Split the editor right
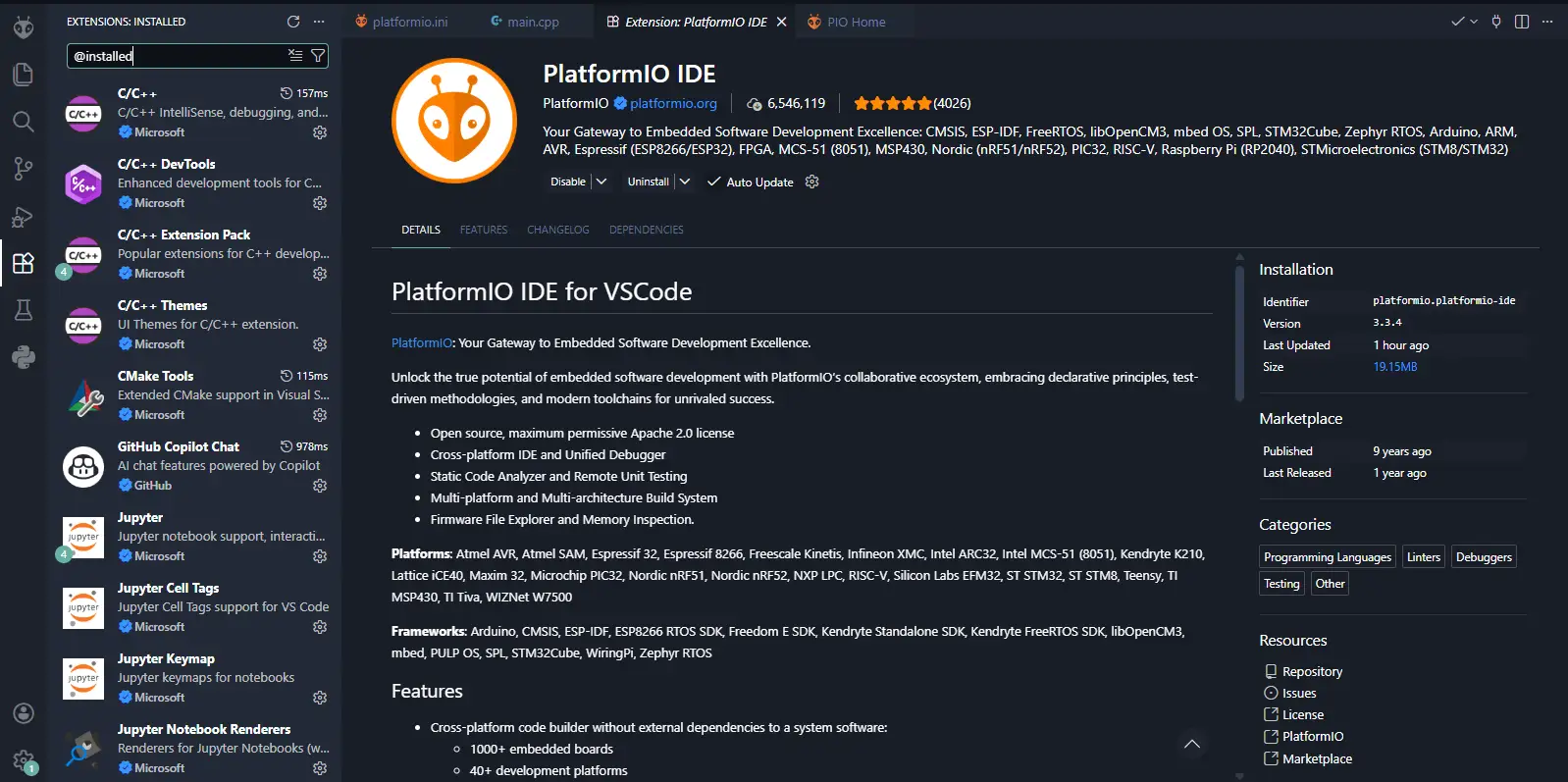Screen dimensions: 1568x782 tap(1522, 22)
